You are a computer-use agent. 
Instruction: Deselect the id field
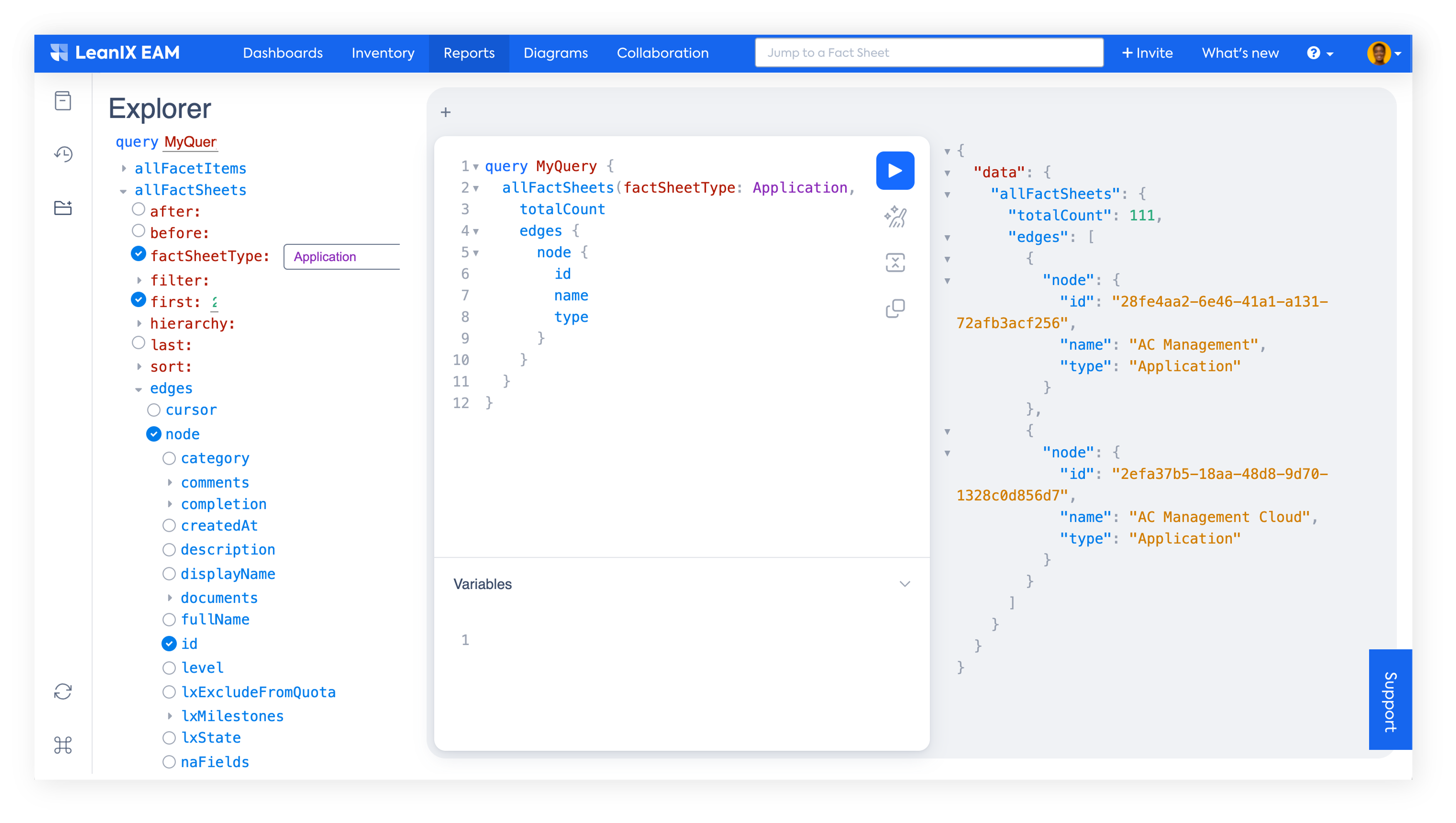[168, 644]
